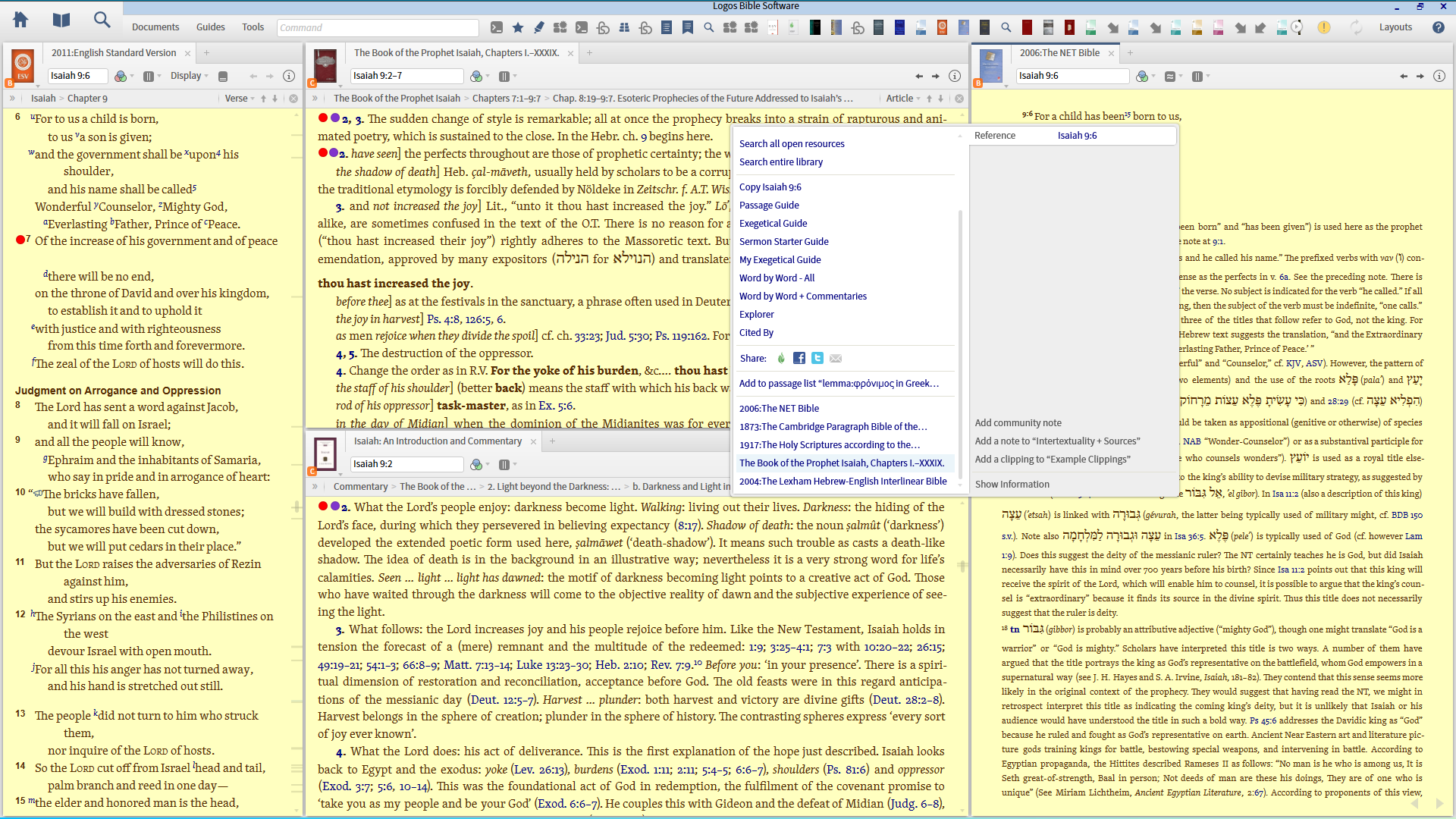Open ESV column layout dropdown
The image size is (1456, 819).
click(x=152, y=76)
